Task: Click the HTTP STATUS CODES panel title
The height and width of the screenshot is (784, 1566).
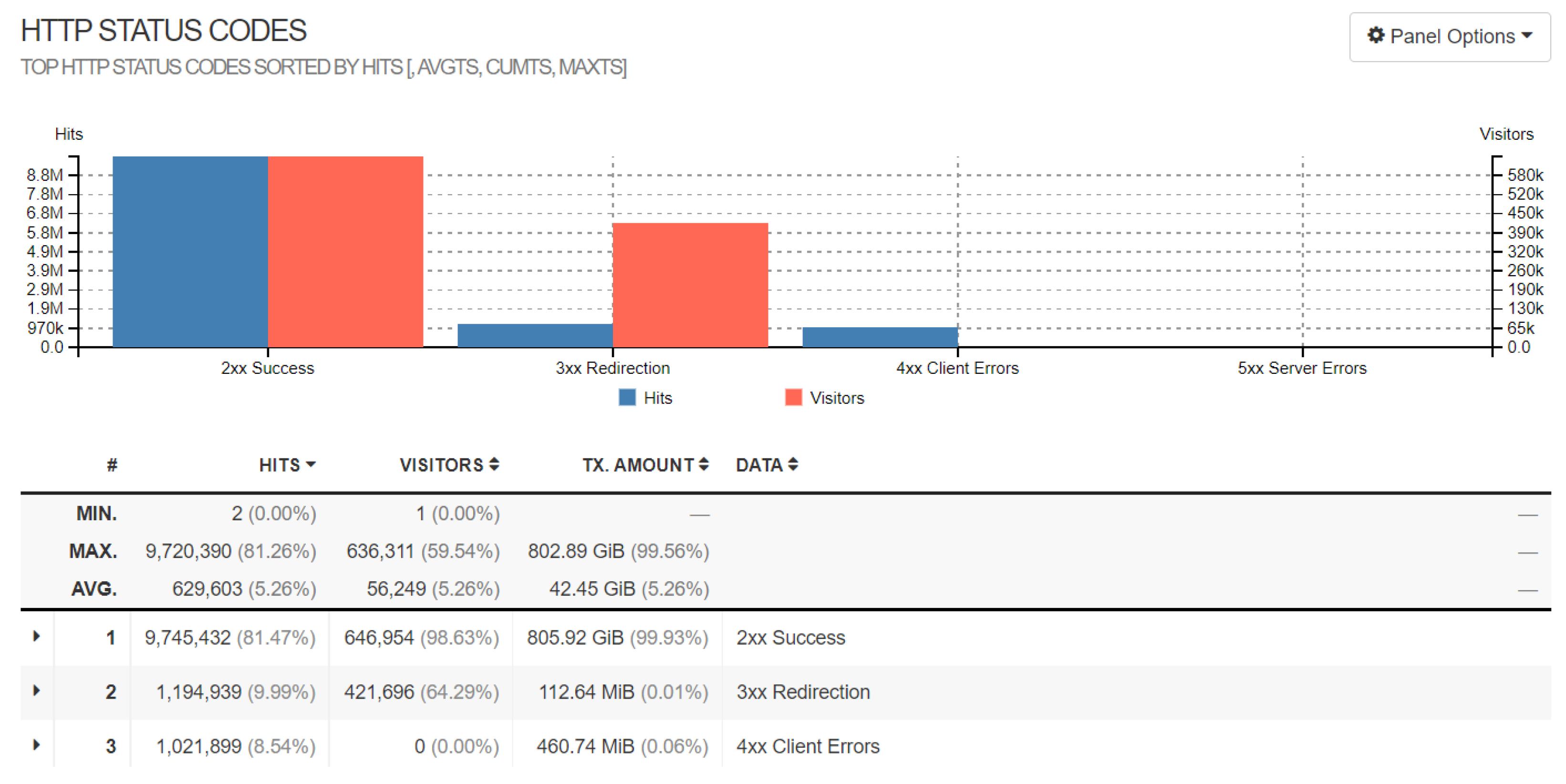Action: pos(164,31)
